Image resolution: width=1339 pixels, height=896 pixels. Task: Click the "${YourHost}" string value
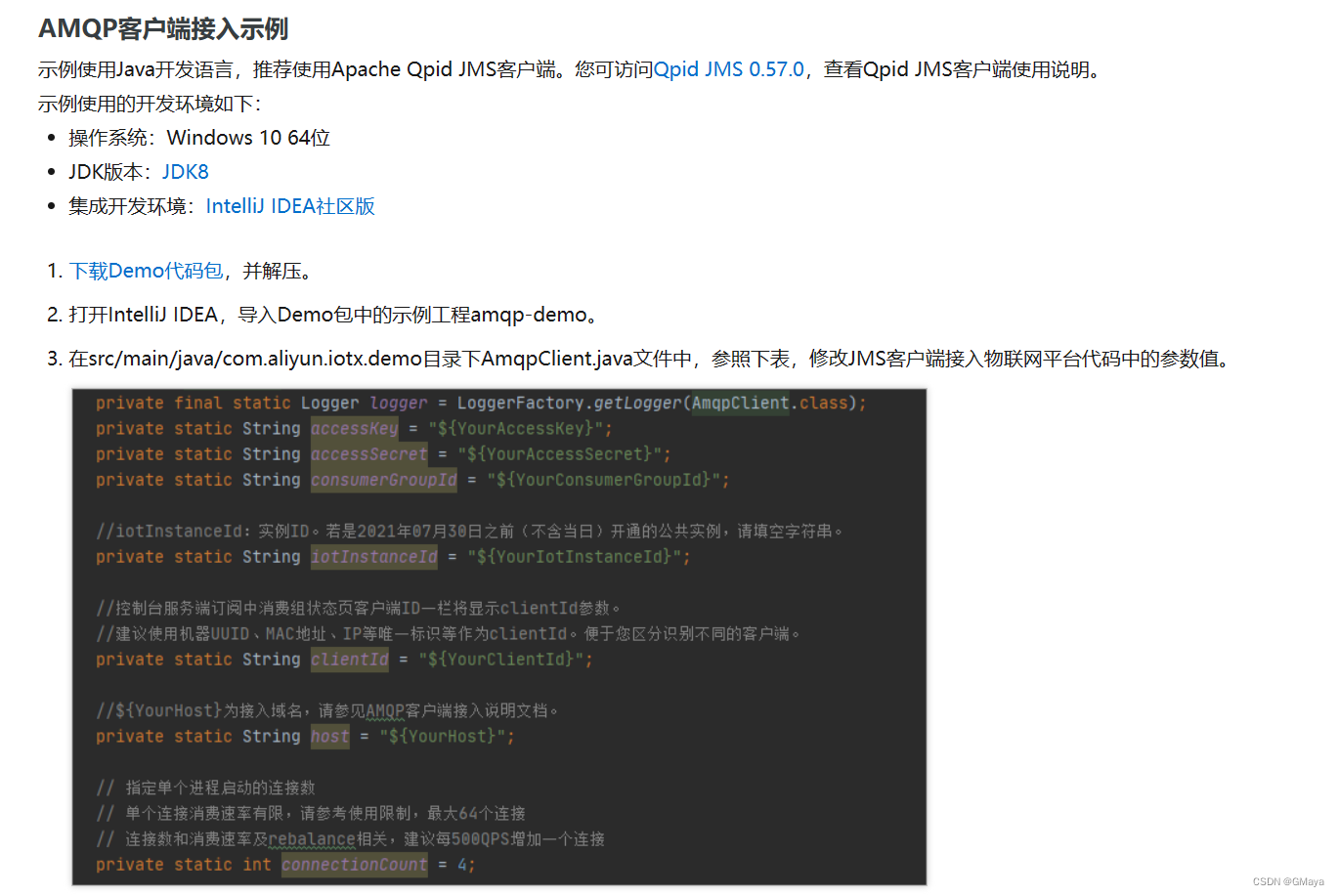click(442, 736)
